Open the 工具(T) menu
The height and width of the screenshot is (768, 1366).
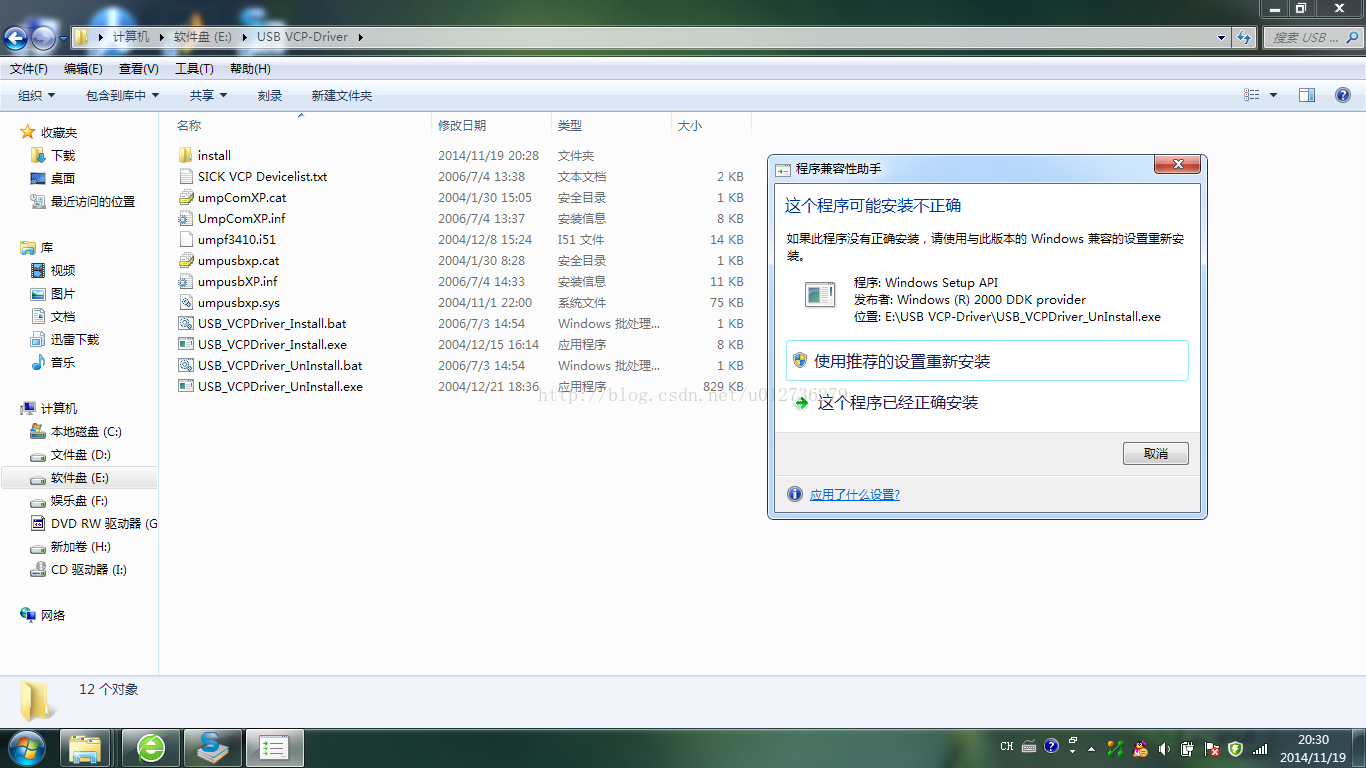coord(194,69)
